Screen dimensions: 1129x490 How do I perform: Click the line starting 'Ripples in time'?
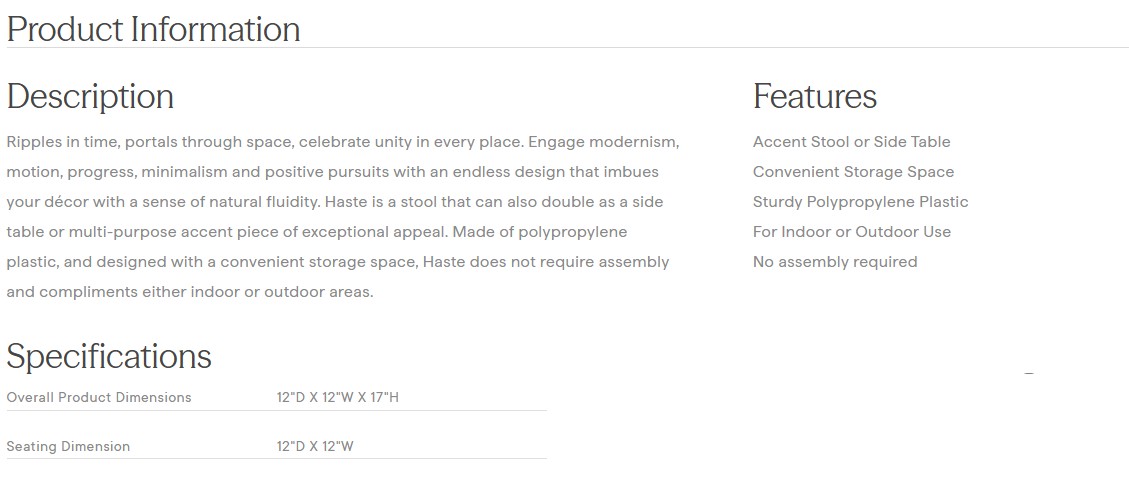point(342,142)
